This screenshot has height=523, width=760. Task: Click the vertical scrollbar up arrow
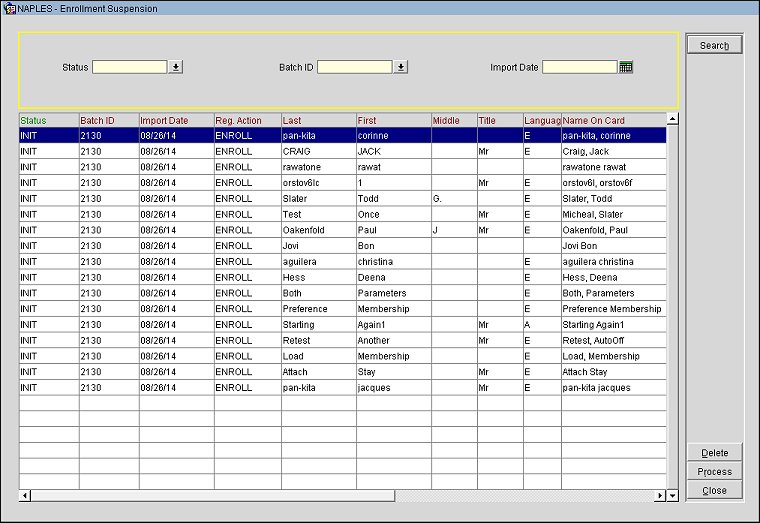point(672,119)
